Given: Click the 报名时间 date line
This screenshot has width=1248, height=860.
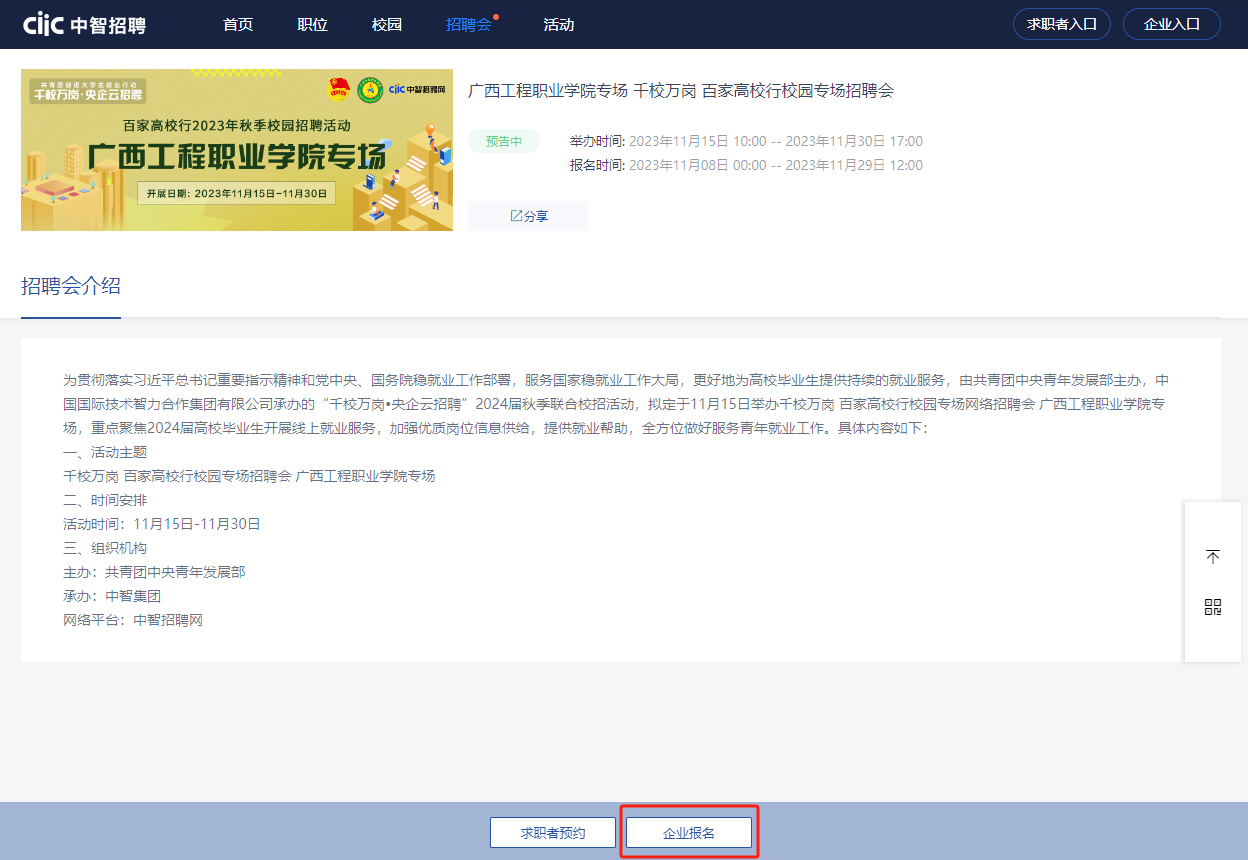Looking at the screenshot, I should click(746, 165).
